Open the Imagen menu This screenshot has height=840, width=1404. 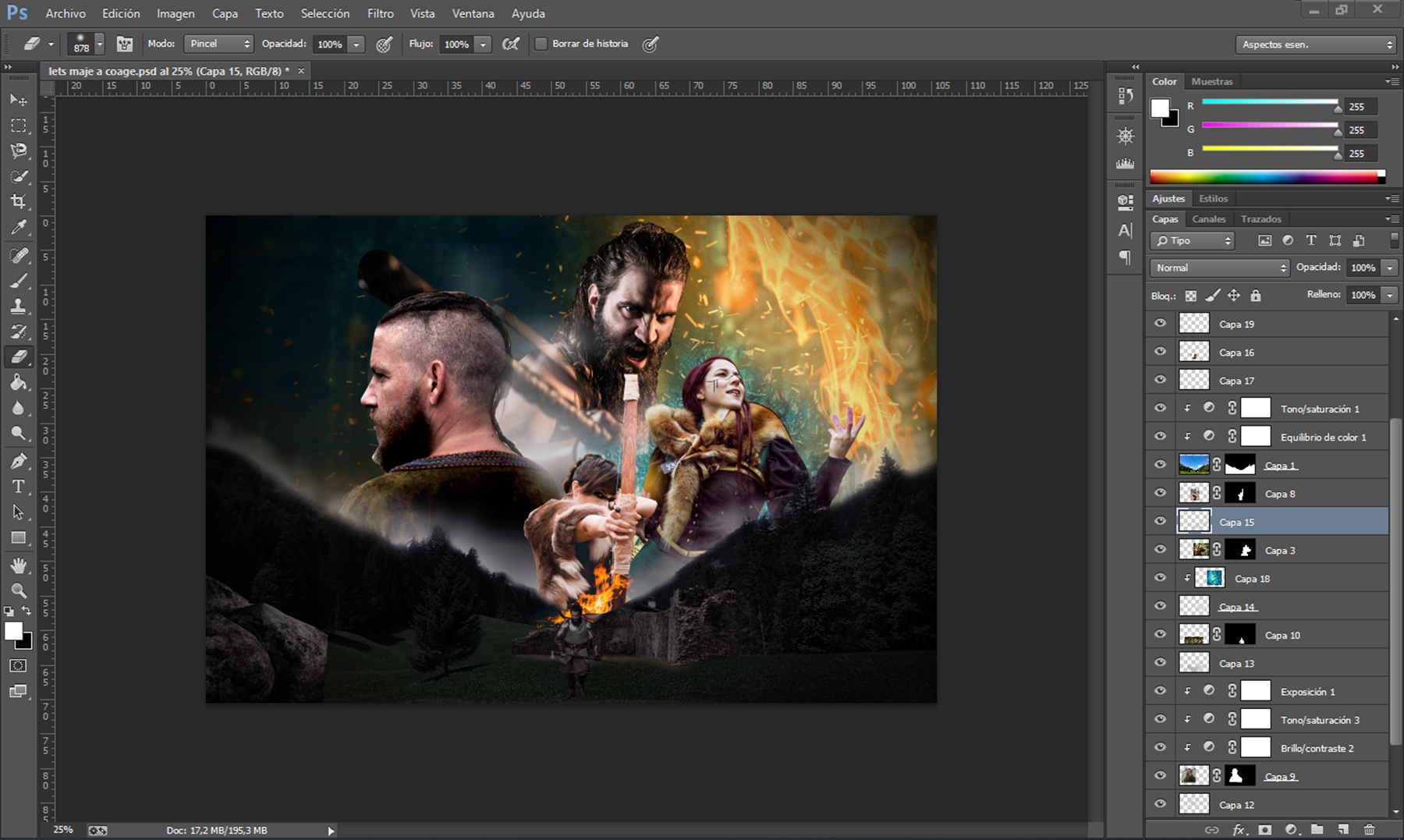click(175, 13)
